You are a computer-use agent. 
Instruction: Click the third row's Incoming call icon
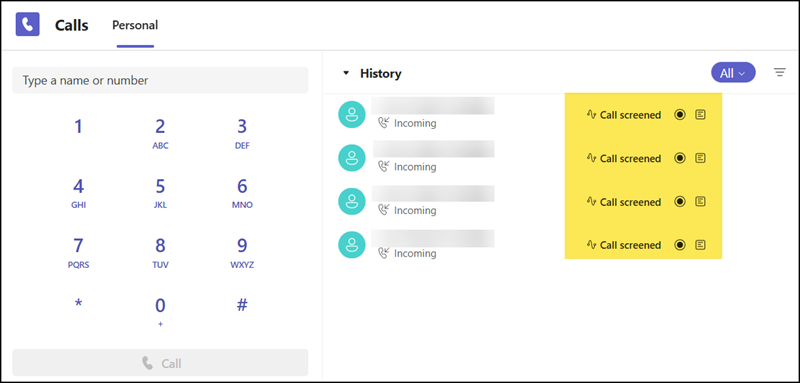383,210
